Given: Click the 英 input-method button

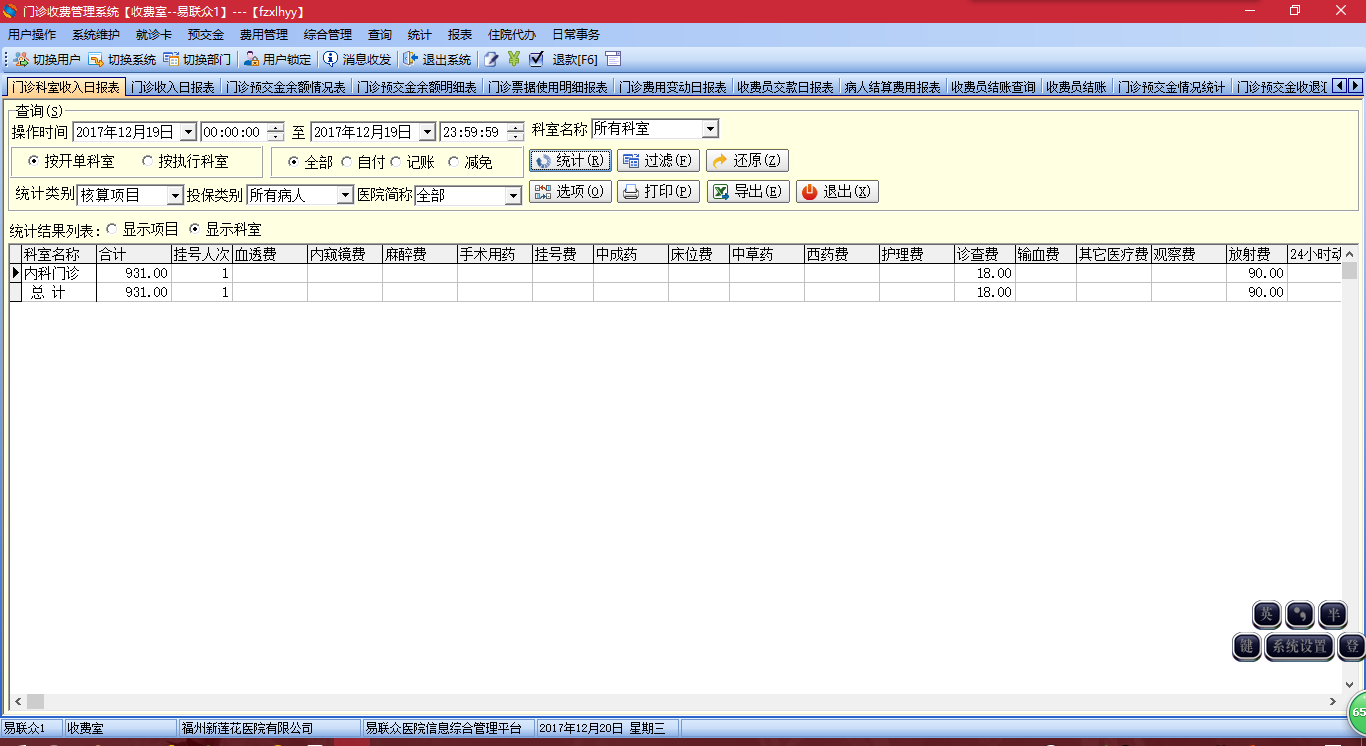Looking at the screenshot, I should pos(1267,614).
